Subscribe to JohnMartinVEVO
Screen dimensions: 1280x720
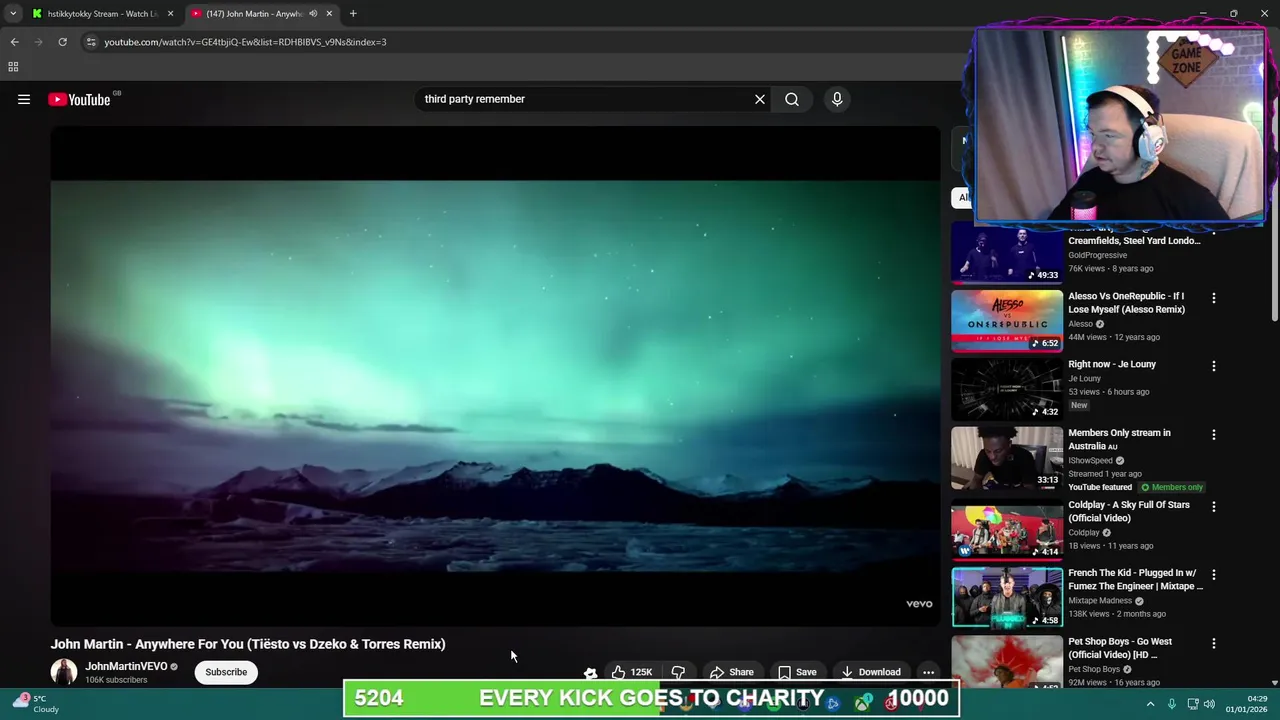[x=226, y=672]
